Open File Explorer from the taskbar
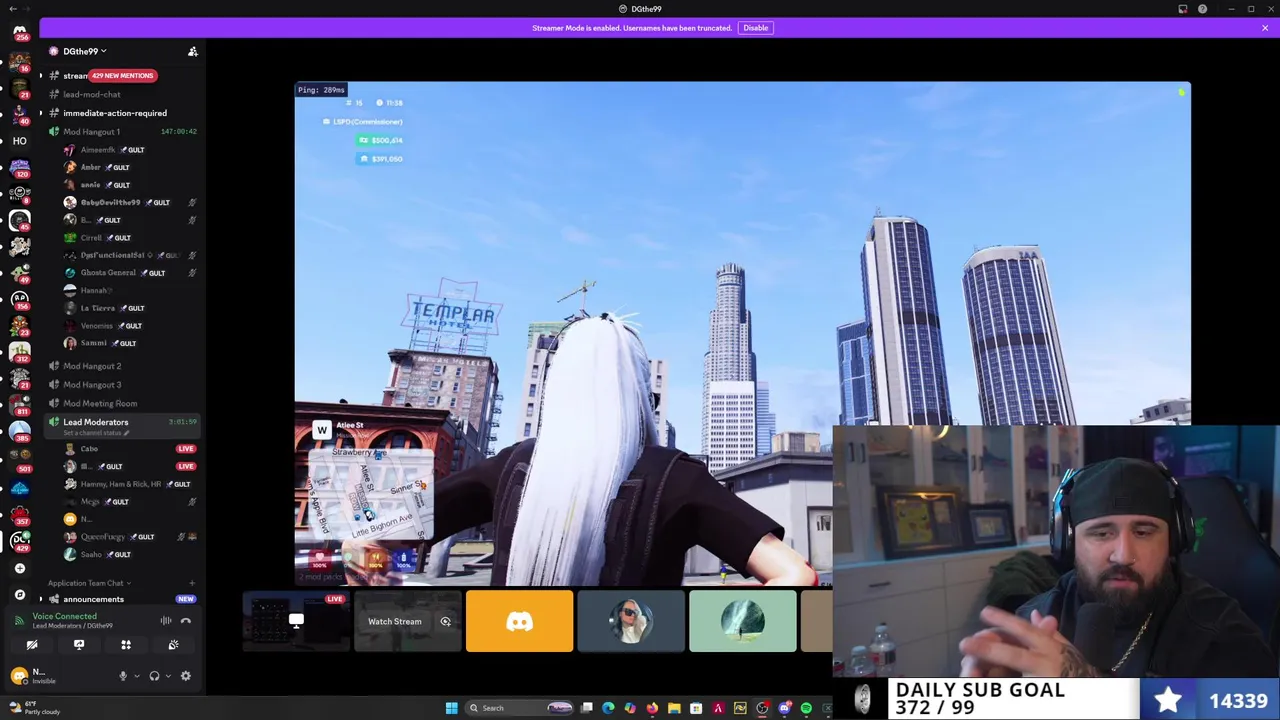The image size is (1280, 720). pyautogui.click(x=674, y=709)
